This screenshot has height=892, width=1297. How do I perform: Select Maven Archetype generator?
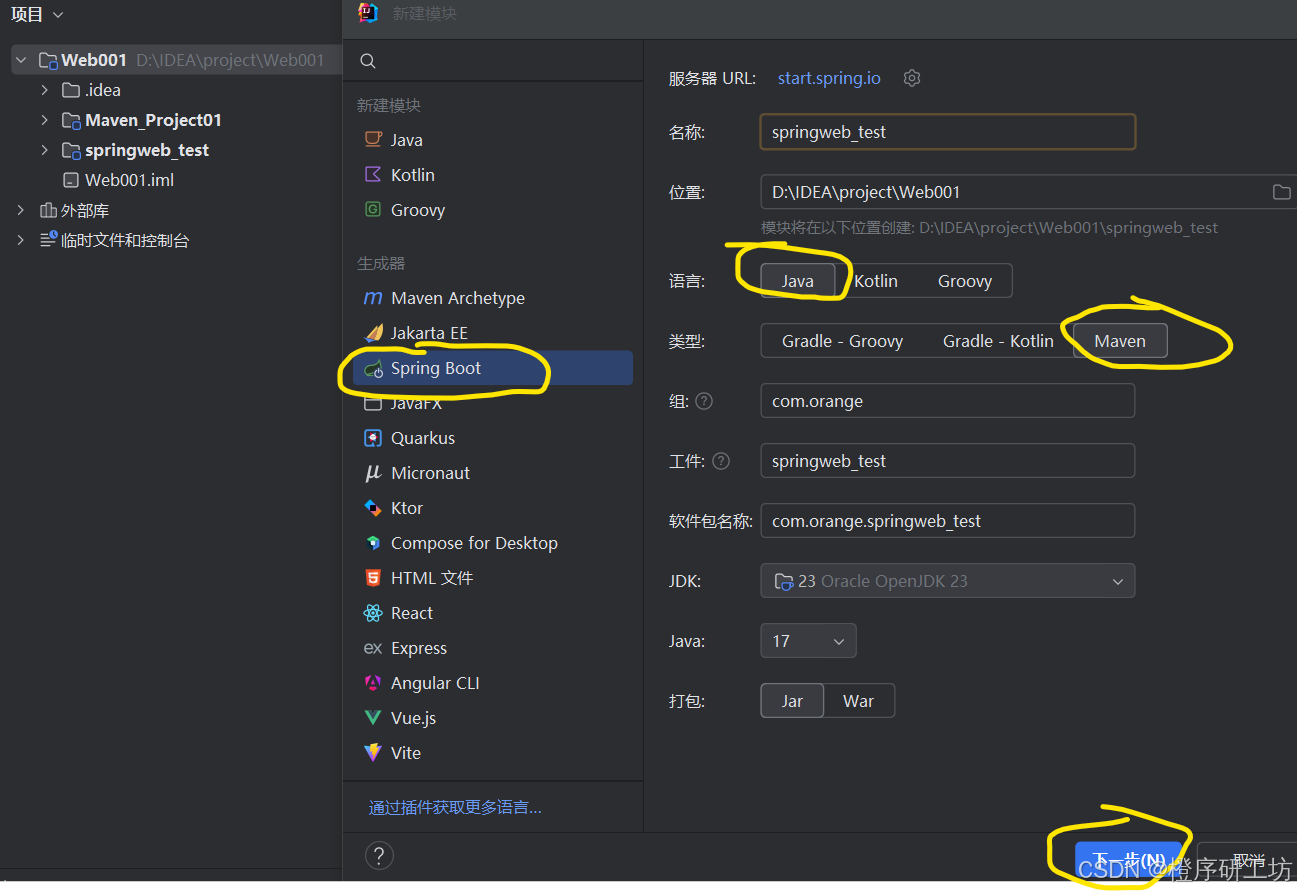pyautogui.click(x=494, y=298)
